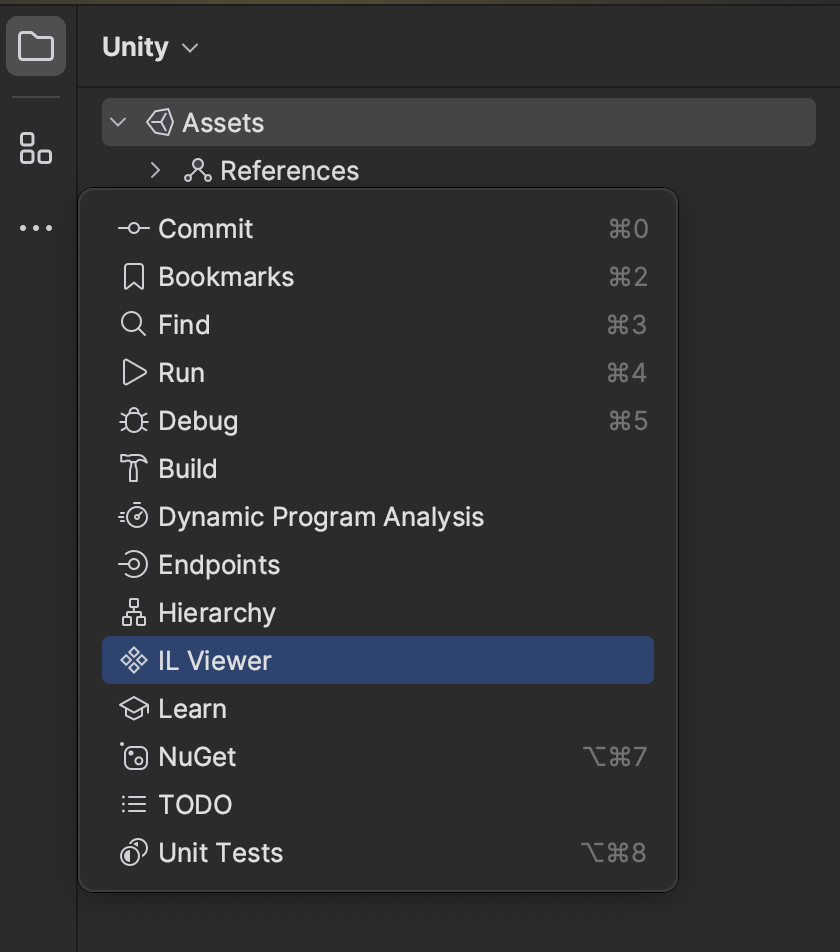This screenshot has width=840, height=952.
Task: Click the ⌥⌘8 shortcut next to Unit Tests
Action: click(x=614, y=852)
